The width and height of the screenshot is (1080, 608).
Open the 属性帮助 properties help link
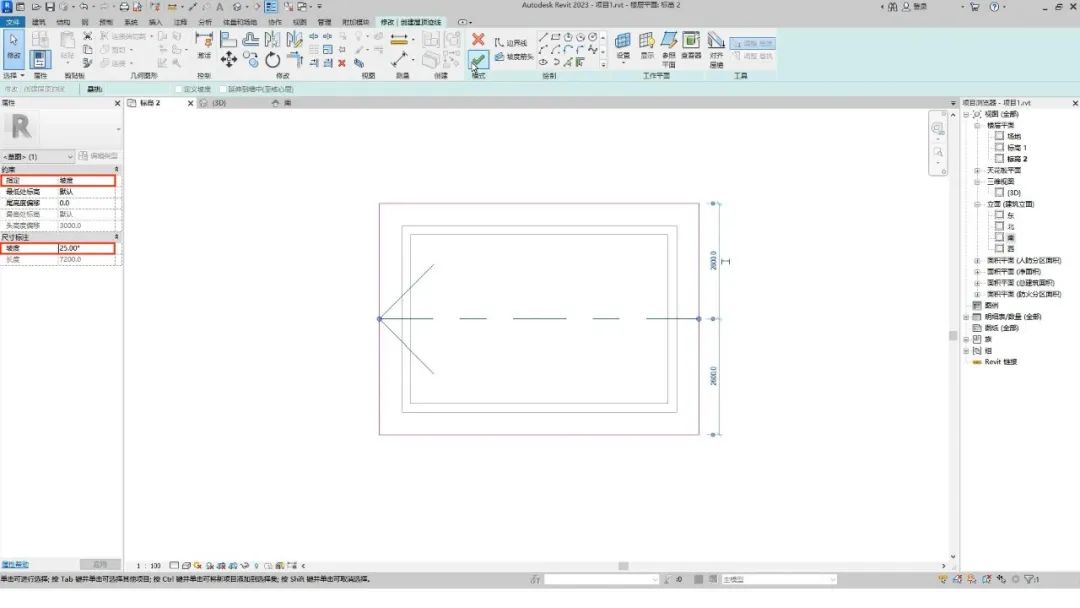tap(15, 564)
